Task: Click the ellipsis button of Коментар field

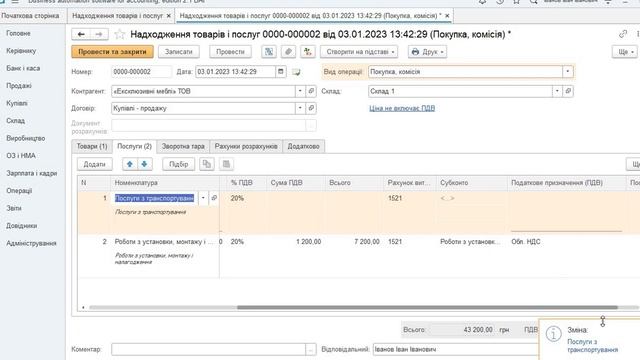Action: coord(311,349)
